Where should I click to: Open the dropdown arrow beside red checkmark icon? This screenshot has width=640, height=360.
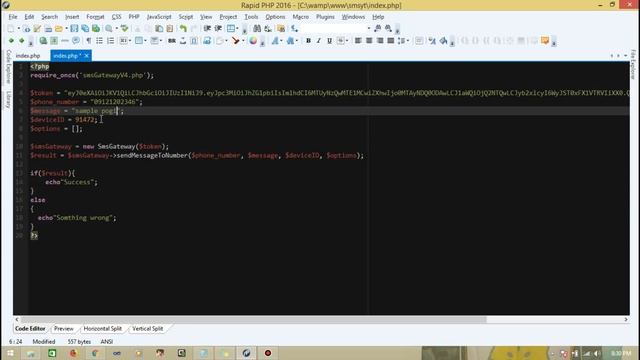coord(243,41)
